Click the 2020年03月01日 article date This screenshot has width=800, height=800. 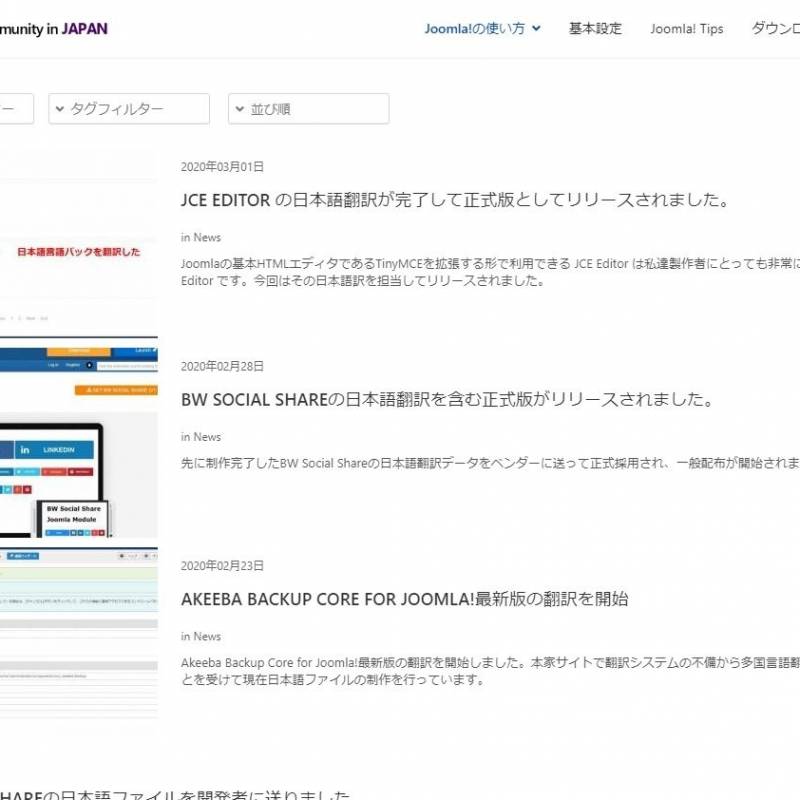222,167
